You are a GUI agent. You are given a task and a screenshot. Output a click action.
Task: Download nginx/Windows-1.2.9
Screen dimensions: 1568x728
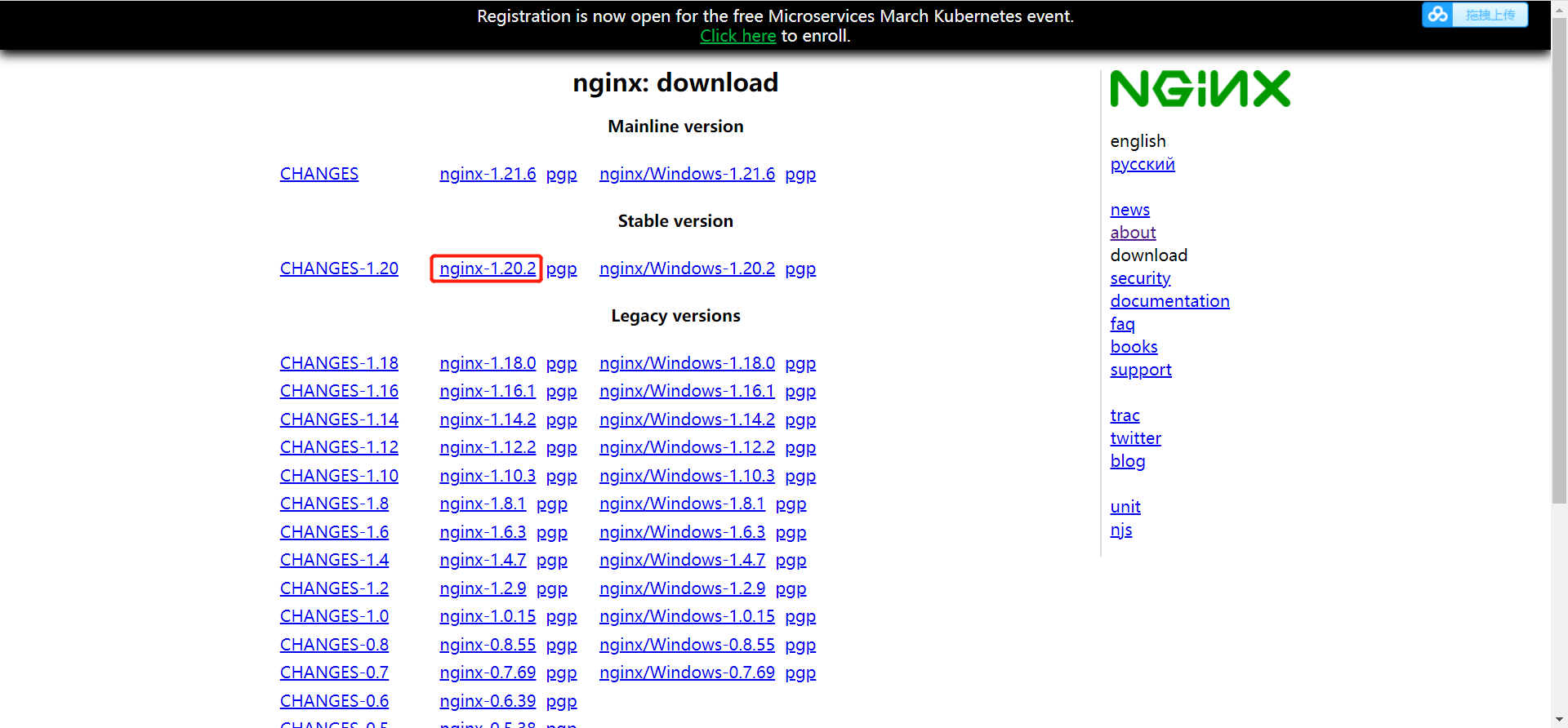682,588
